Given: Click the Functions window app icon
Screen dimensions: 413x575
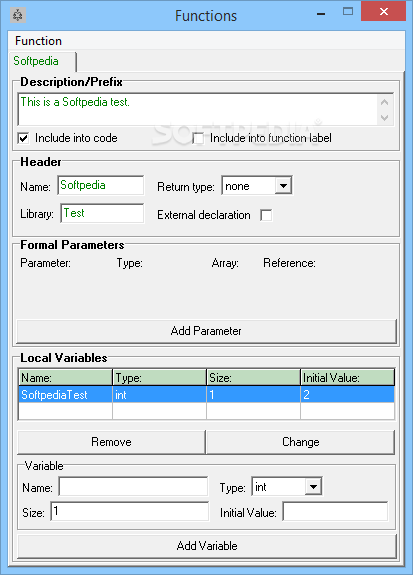Looking at the screenshot, I should point(18,15).
